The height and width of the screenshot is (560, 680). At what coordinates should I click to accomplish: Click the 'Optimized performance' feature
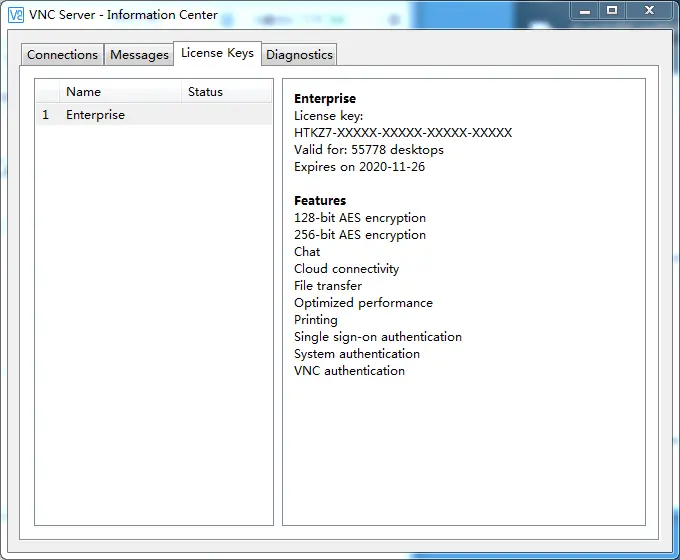363,303
